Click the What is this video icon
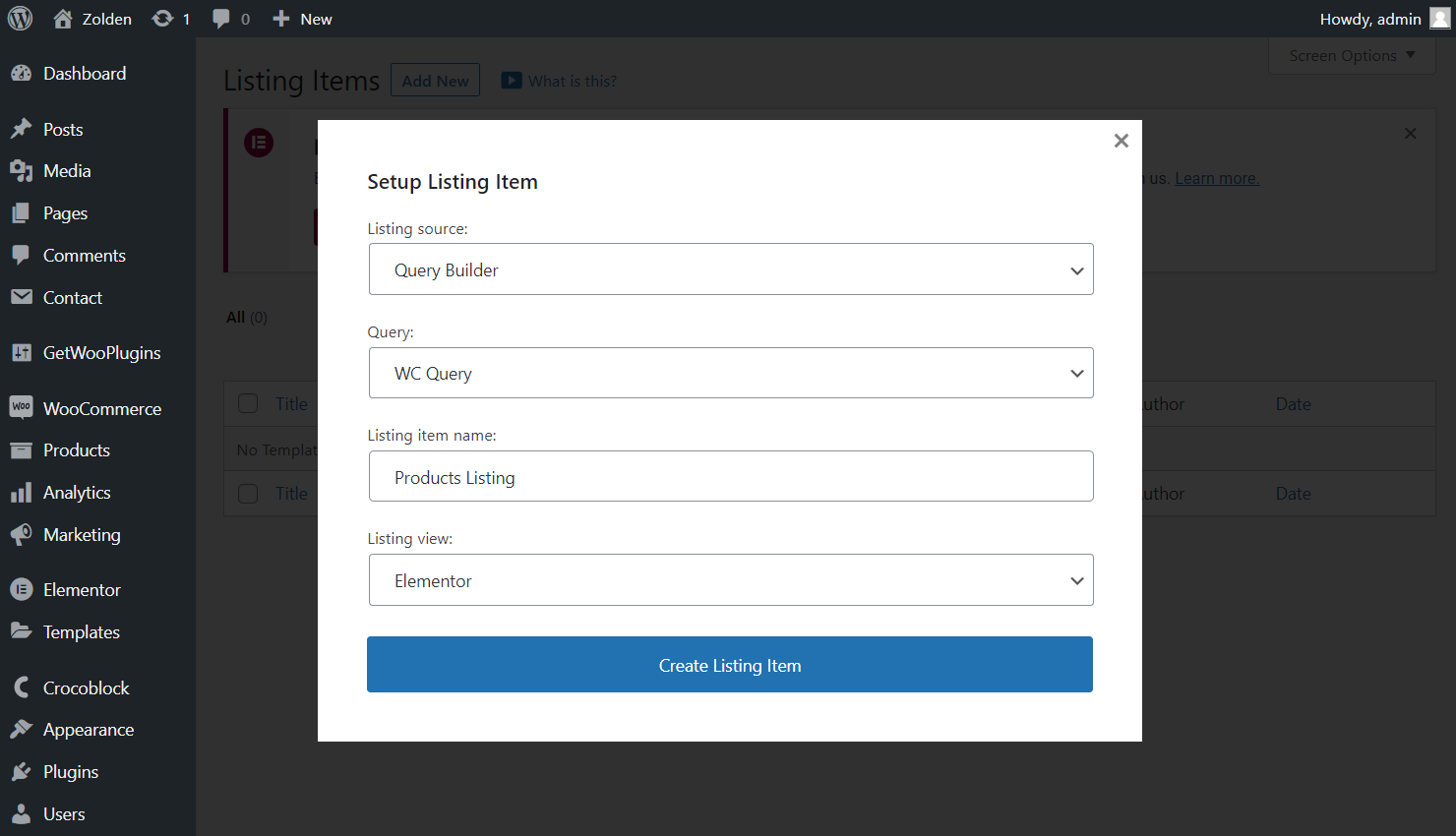The width and height of the screenshot is (1456, 836). pos(512,81)
